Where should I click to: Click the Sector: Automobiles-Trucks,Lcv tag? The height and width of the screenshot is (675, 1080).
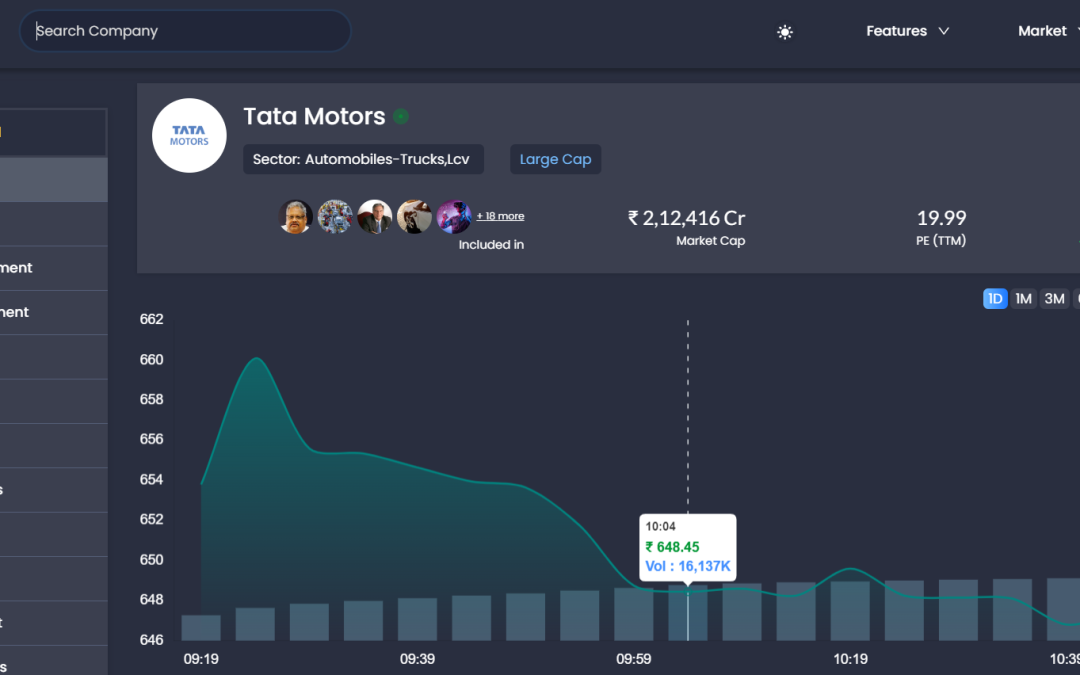pyautogui.click(x=363, y=159)
